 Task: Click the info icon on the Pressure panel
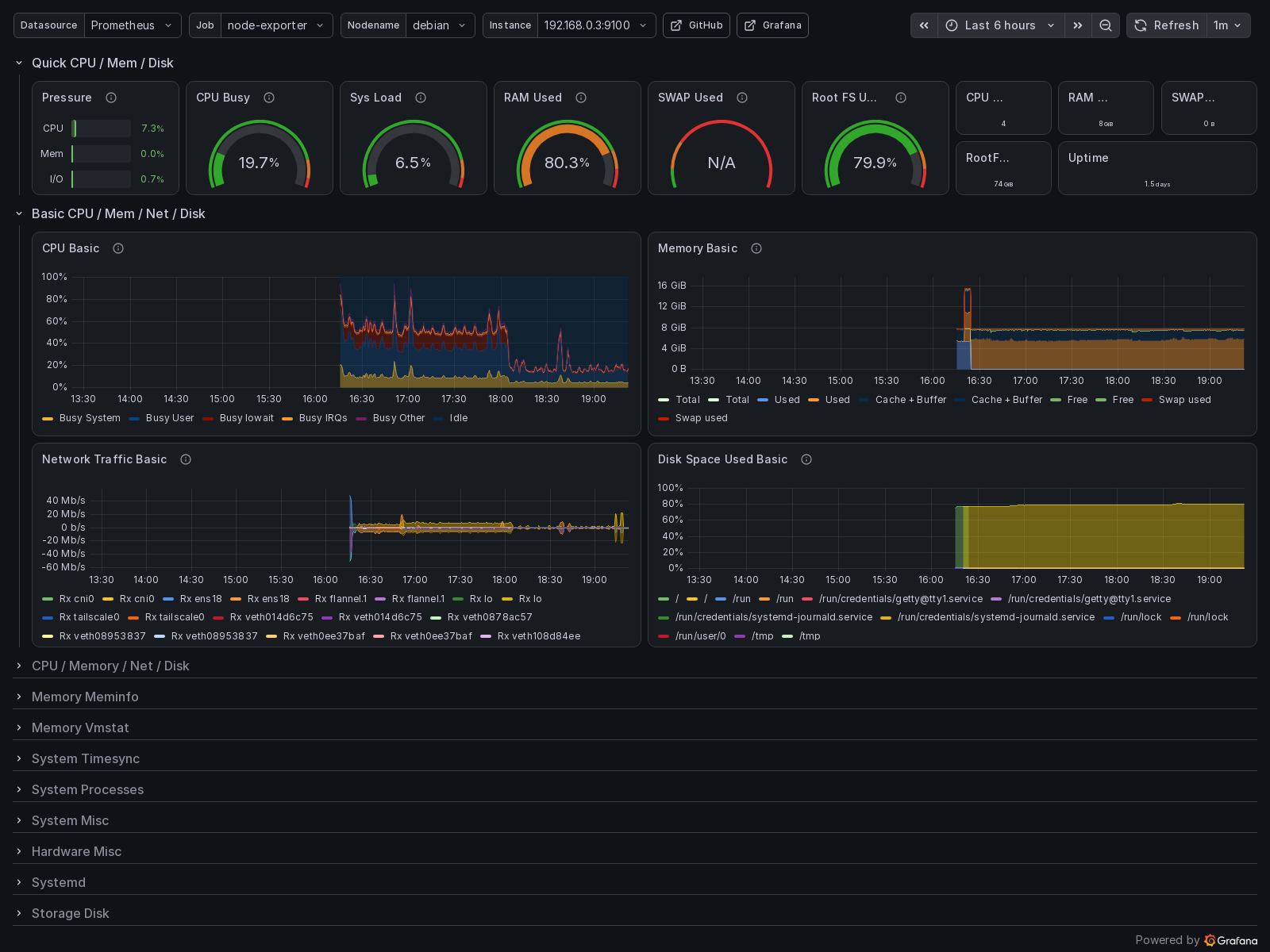point(111,98)
